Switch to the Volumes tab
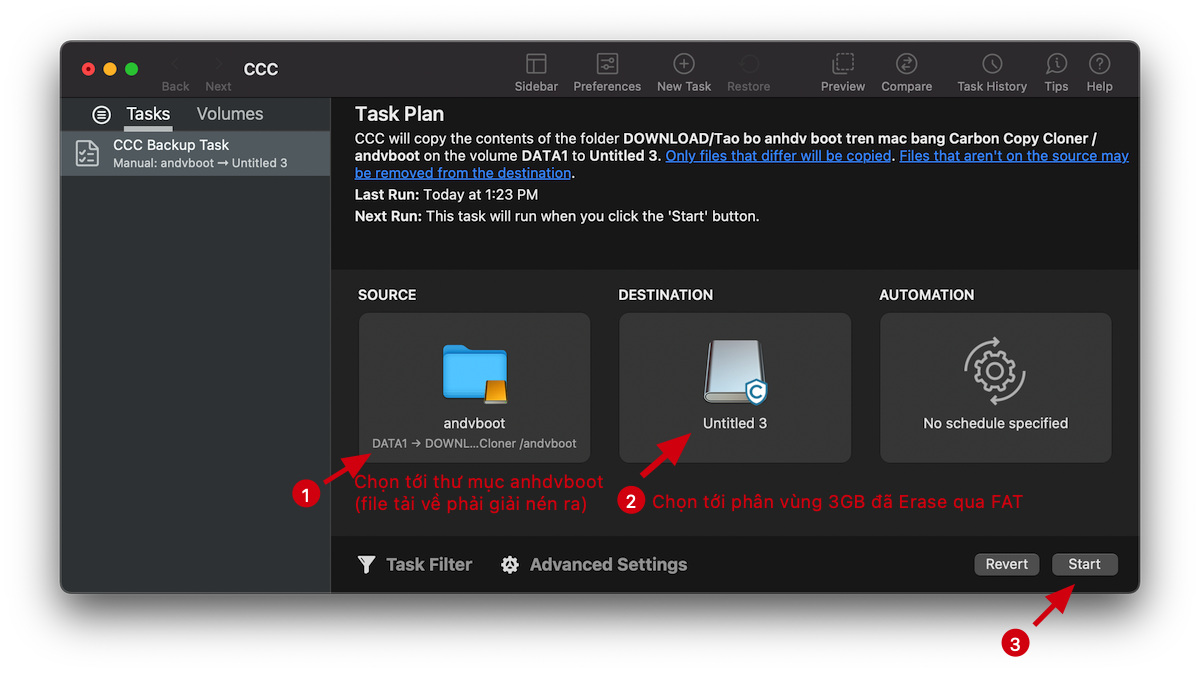This screenshot has width=1200, height=673. point(229,114)
